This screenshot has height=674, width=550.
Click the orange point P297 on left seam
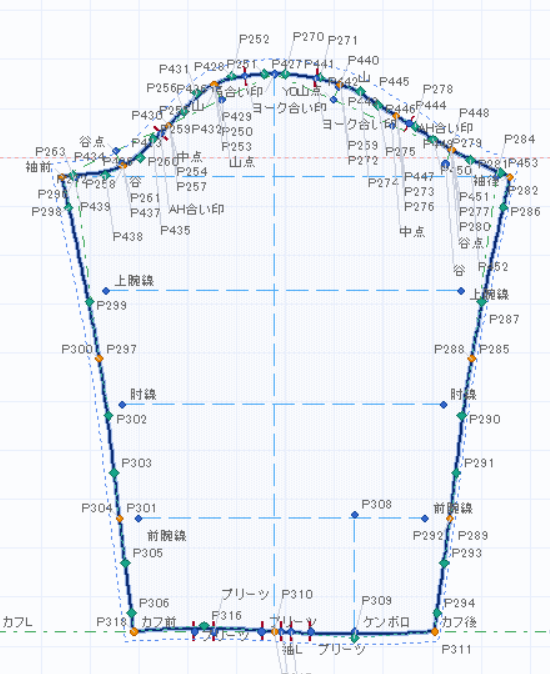pos(99,358)
